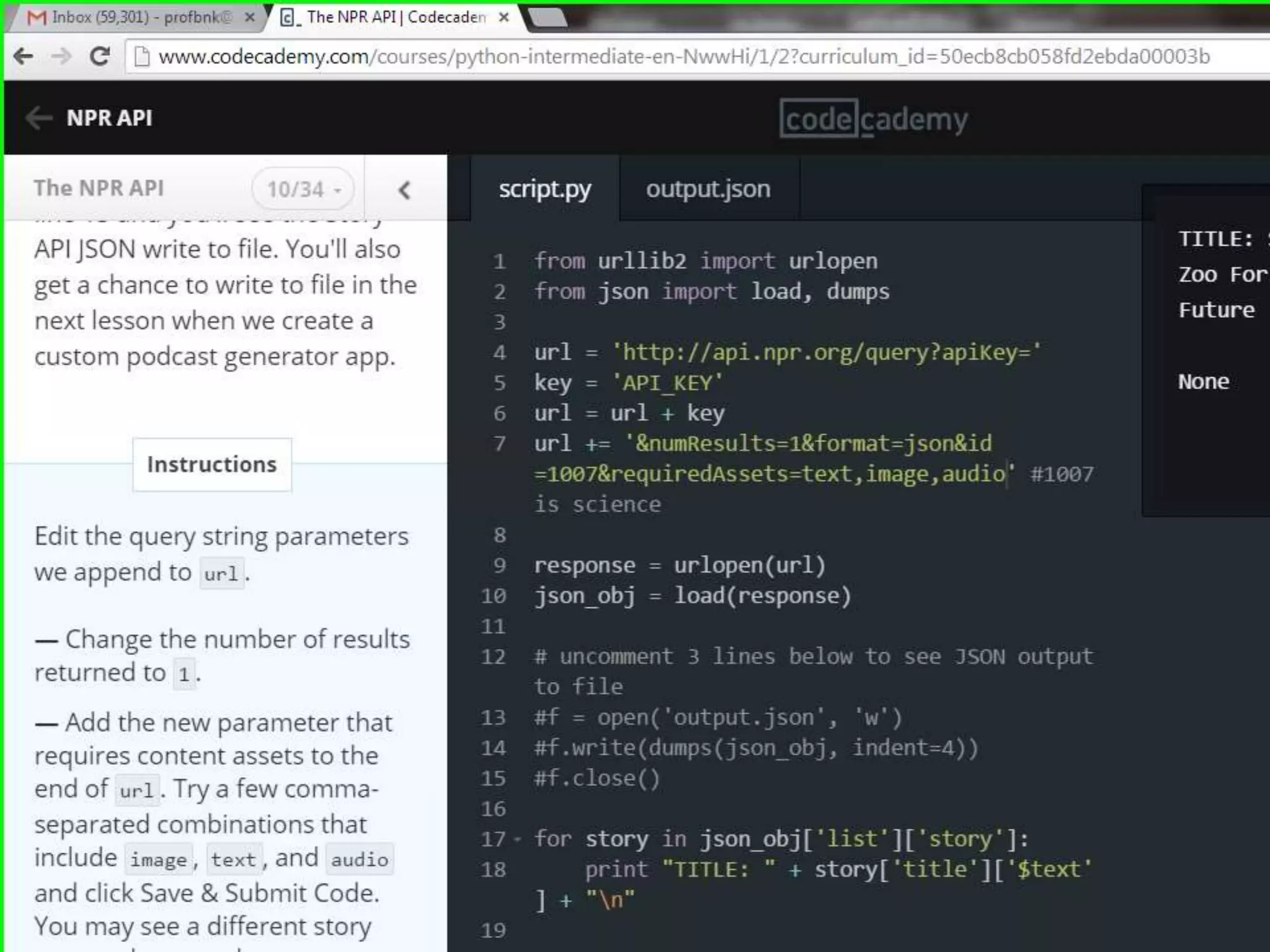Click from json import load, dumps line
This screenshot has width=1270, height=952.
point(712,291)
